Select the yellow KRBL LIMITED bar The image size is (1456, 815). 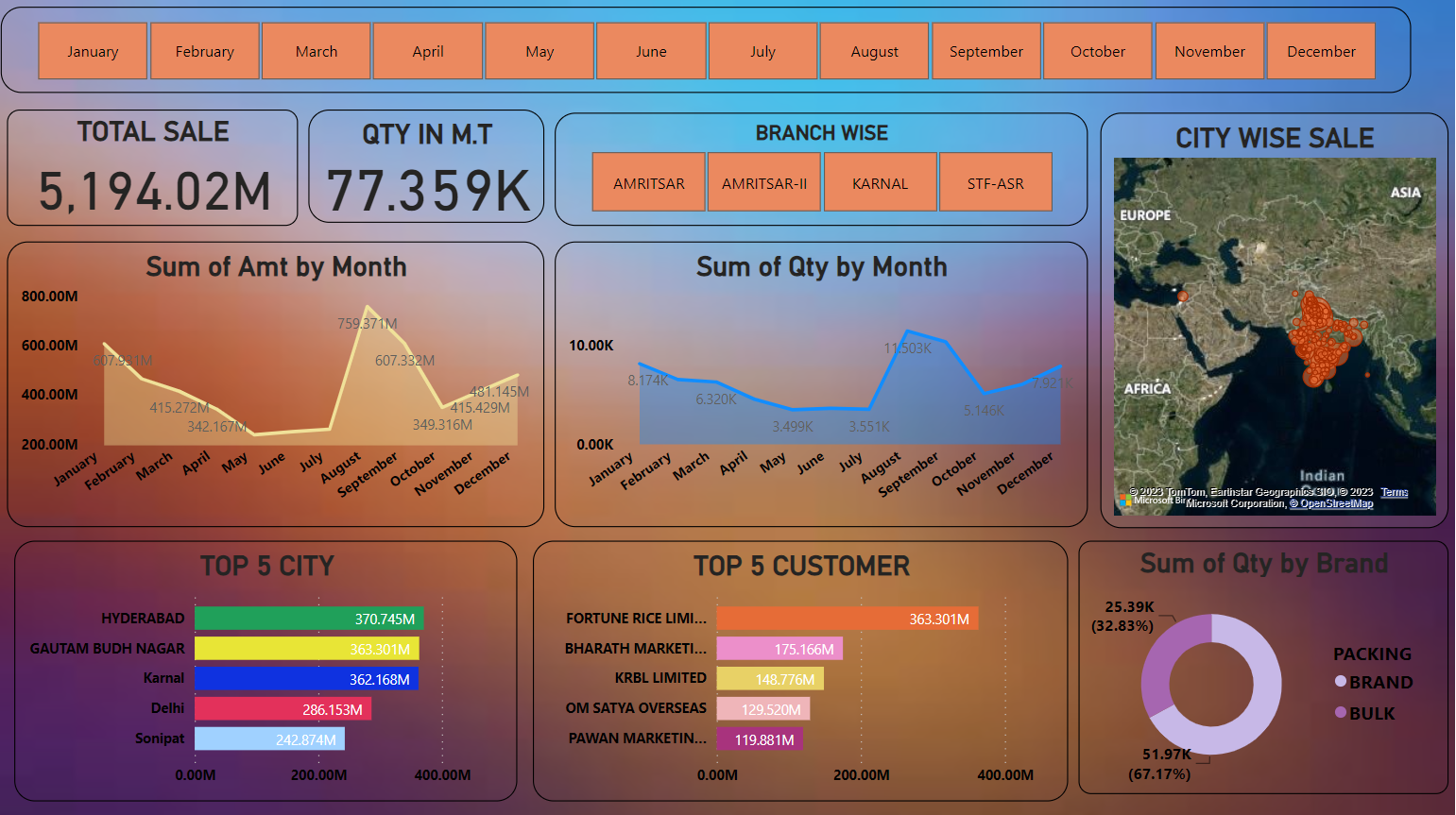coord(769,679)
